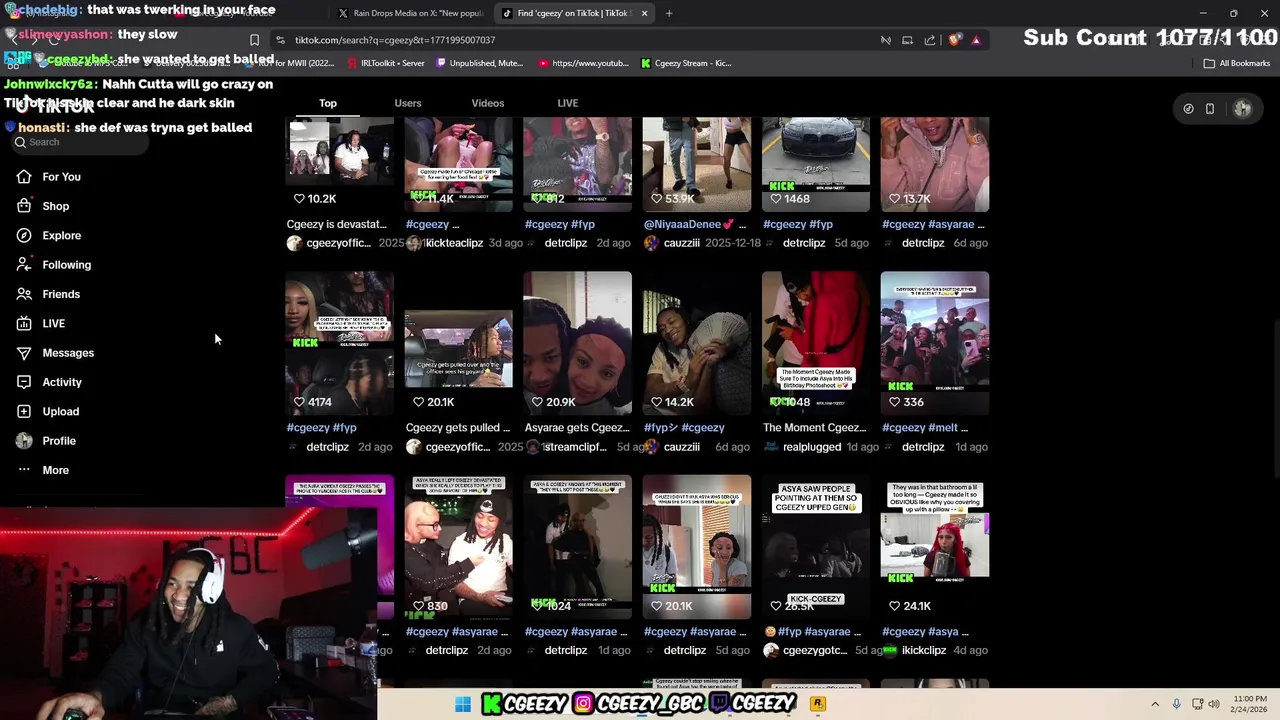The height and width of the screenshot is (720, 1280).
Task: Open the streamclipf... user profile
Action: 577,447
